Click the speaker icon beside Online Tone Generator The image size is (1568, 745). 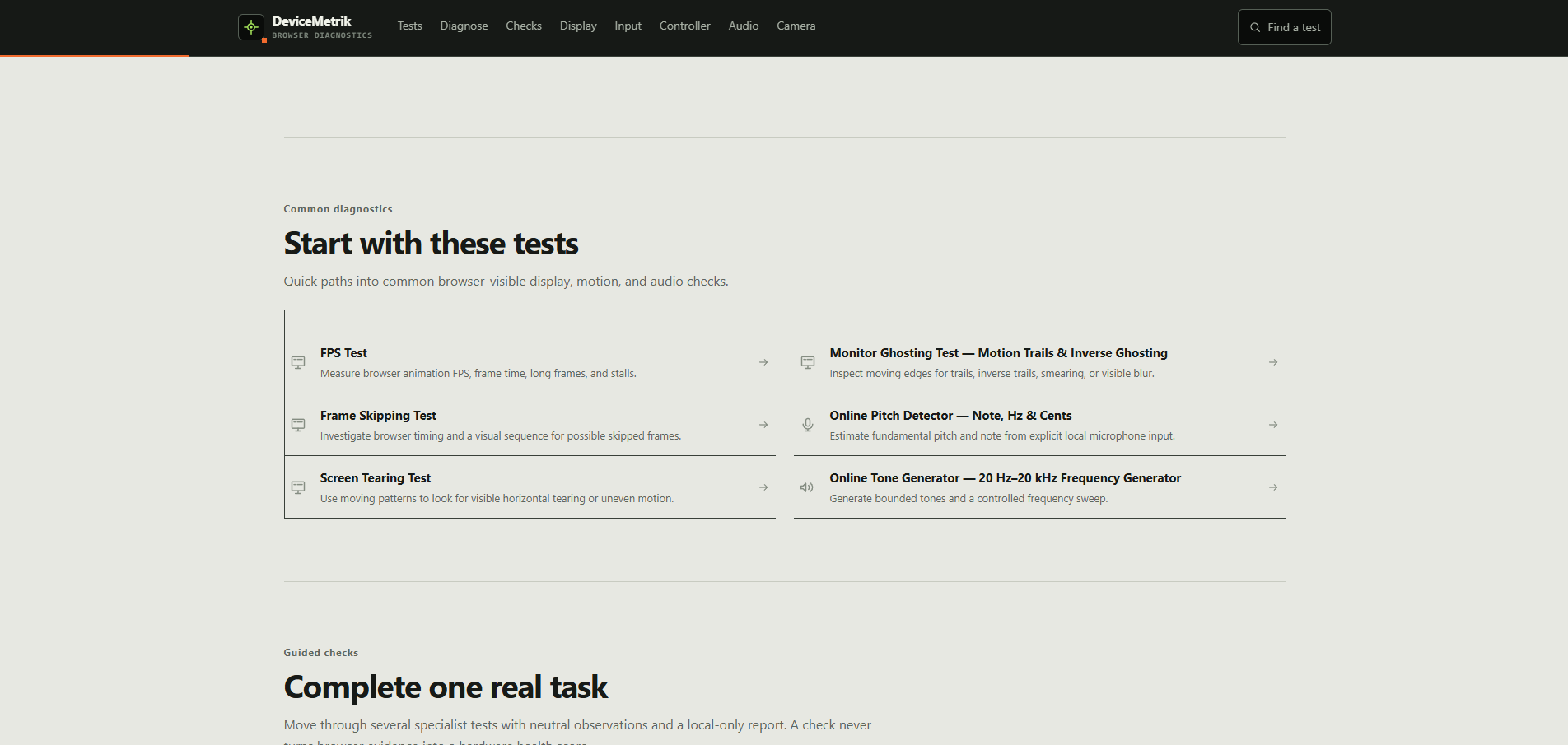click(807, 487)
